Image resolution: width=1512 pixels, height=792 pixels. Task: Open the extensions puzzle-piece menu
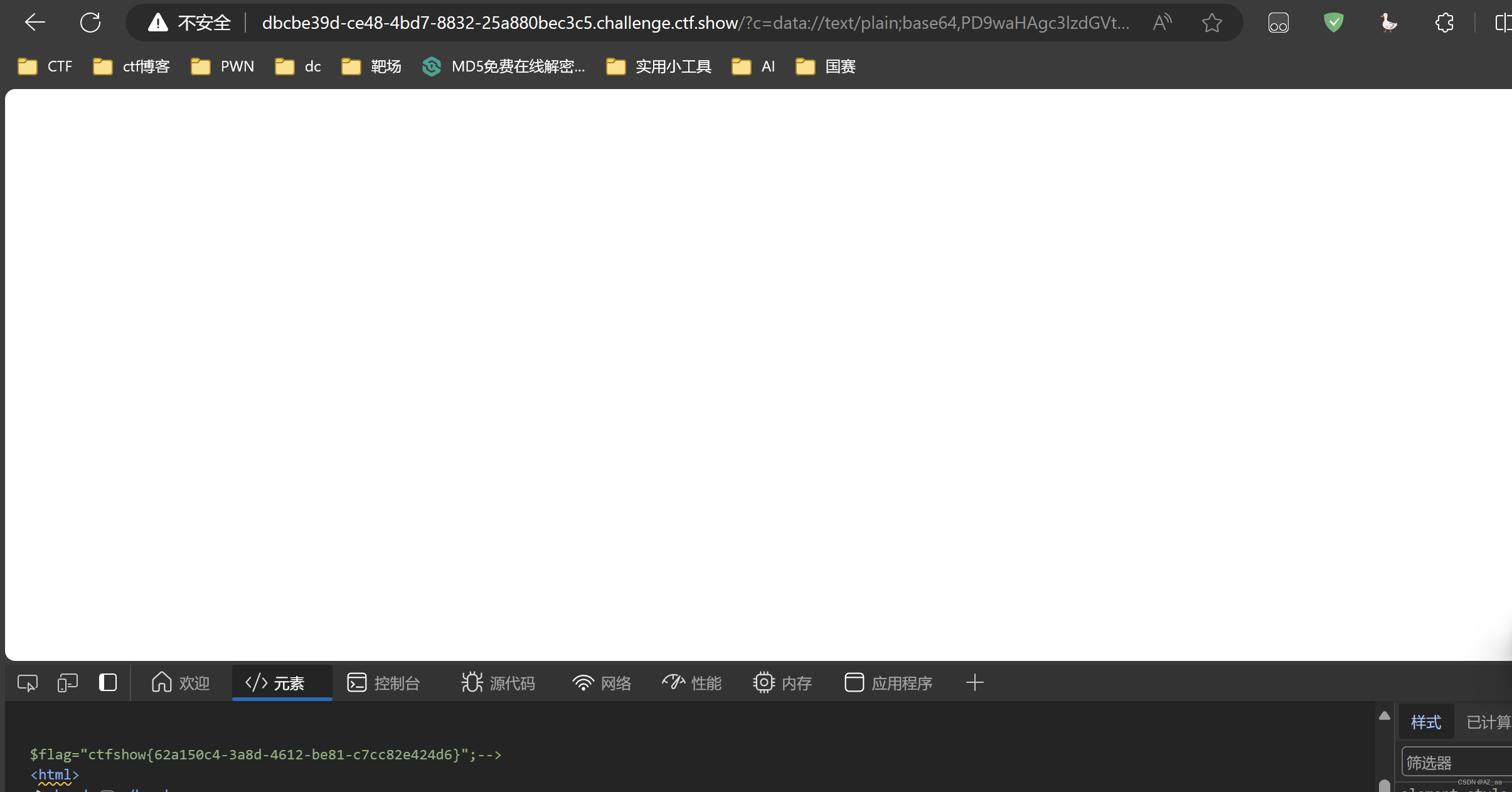click(1444, 23)
